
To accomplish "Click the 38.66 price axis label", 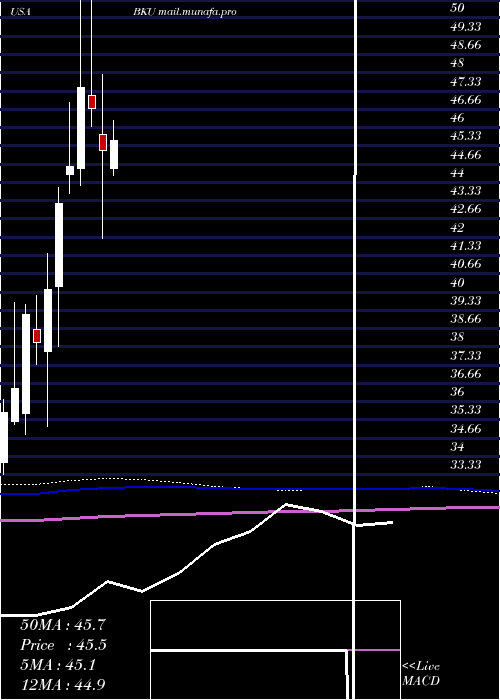I will pyautogui.click(x=466, y=318).
